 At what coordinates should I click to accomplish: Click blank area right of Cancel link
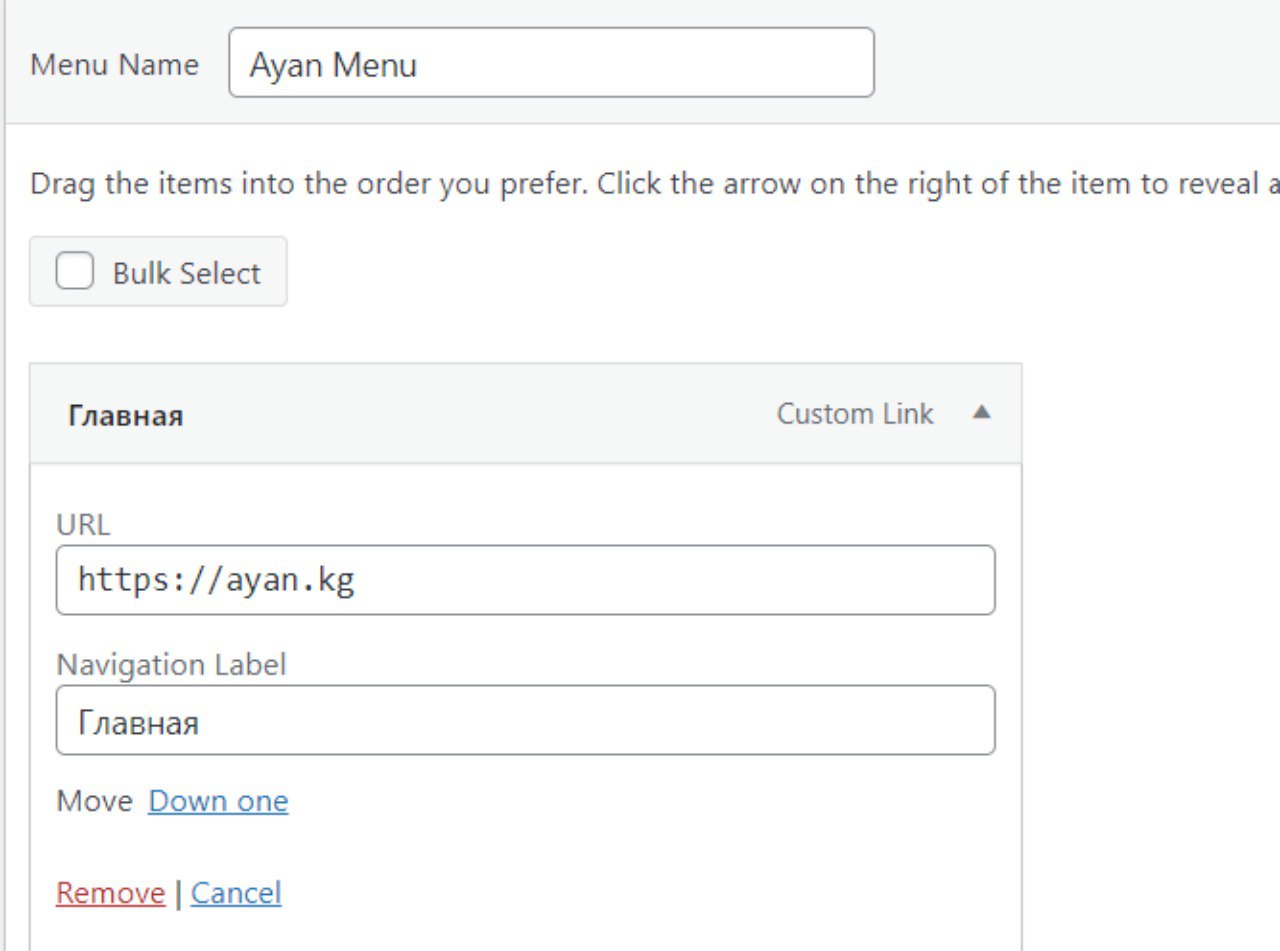coord(600,893)
